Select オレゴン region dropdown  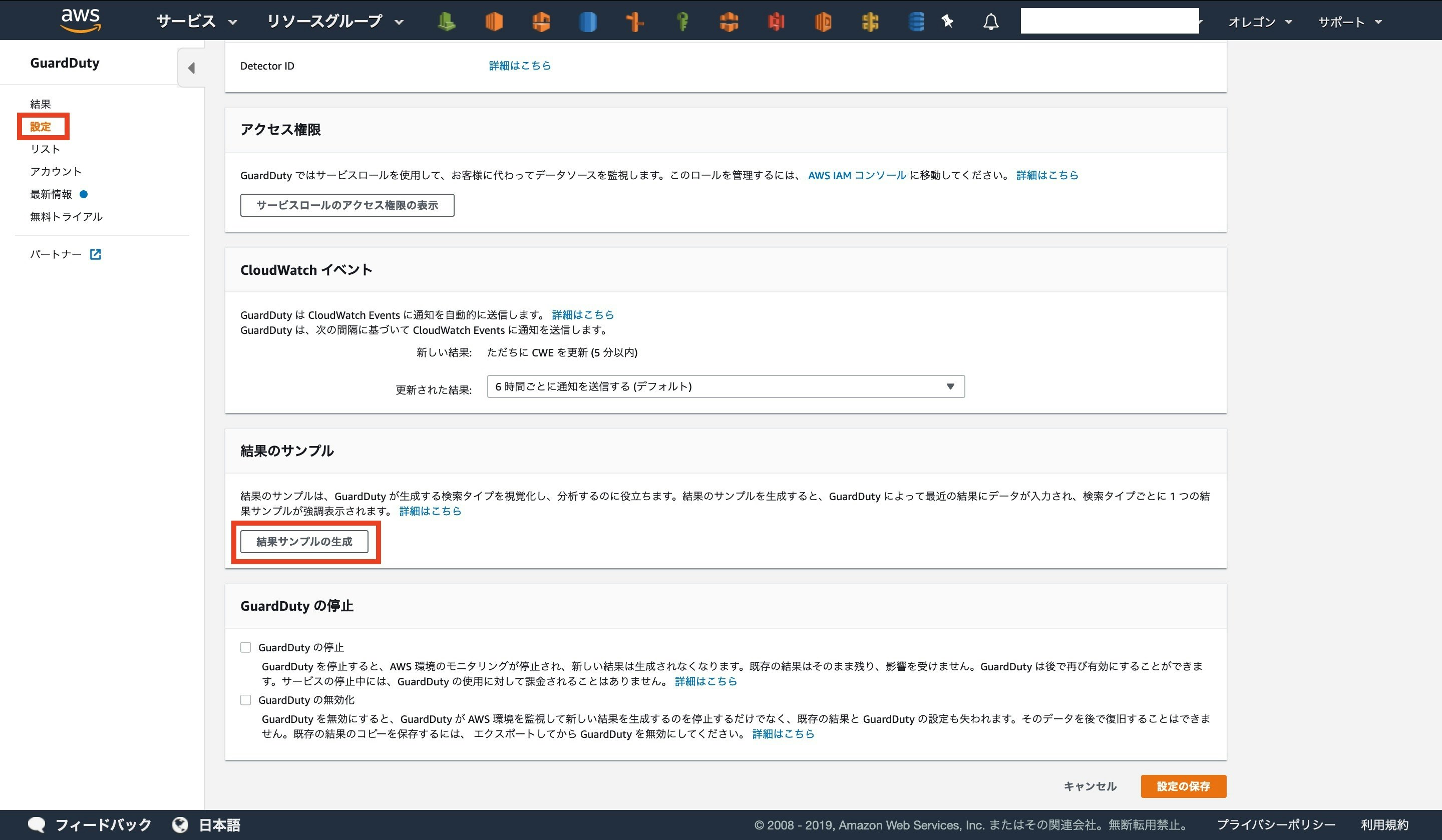click(x=1260, y=20)
